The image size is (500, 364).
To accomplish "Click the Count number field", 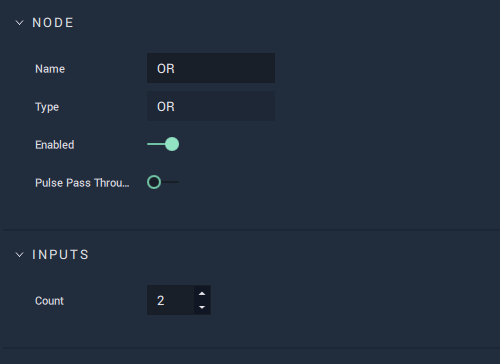I will pyautogui.click(x=170, y=300).
